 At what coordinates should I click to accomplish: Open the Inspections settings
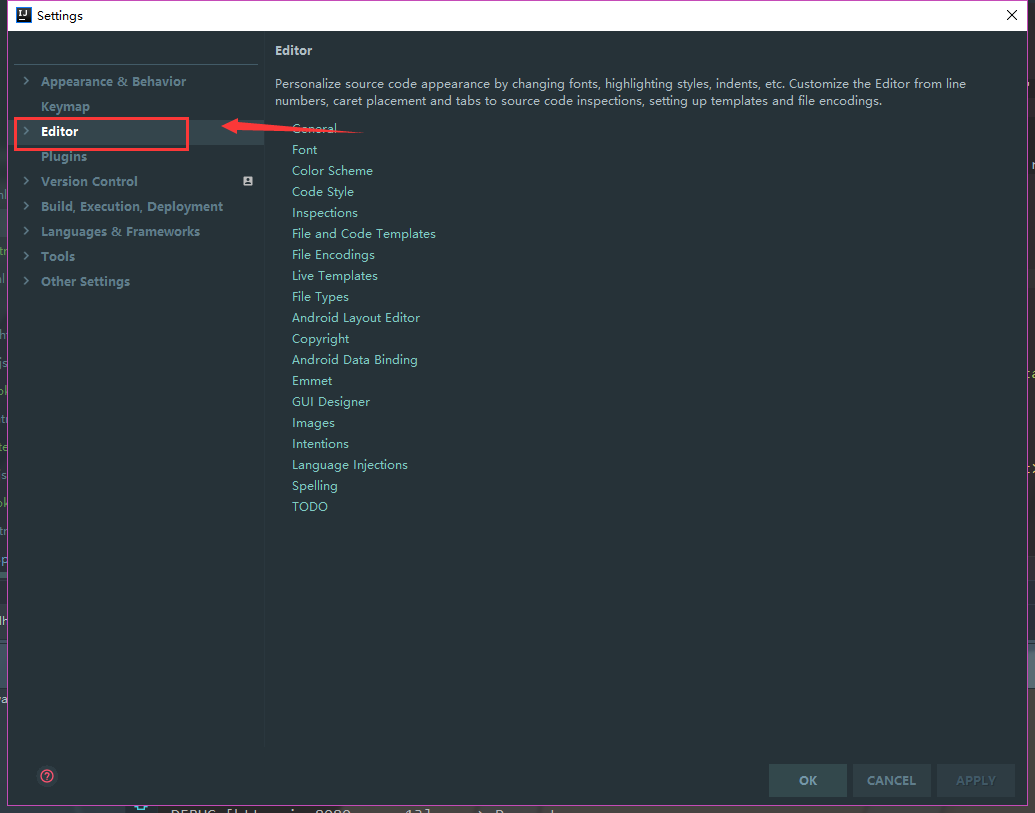[x=324, y=212]
